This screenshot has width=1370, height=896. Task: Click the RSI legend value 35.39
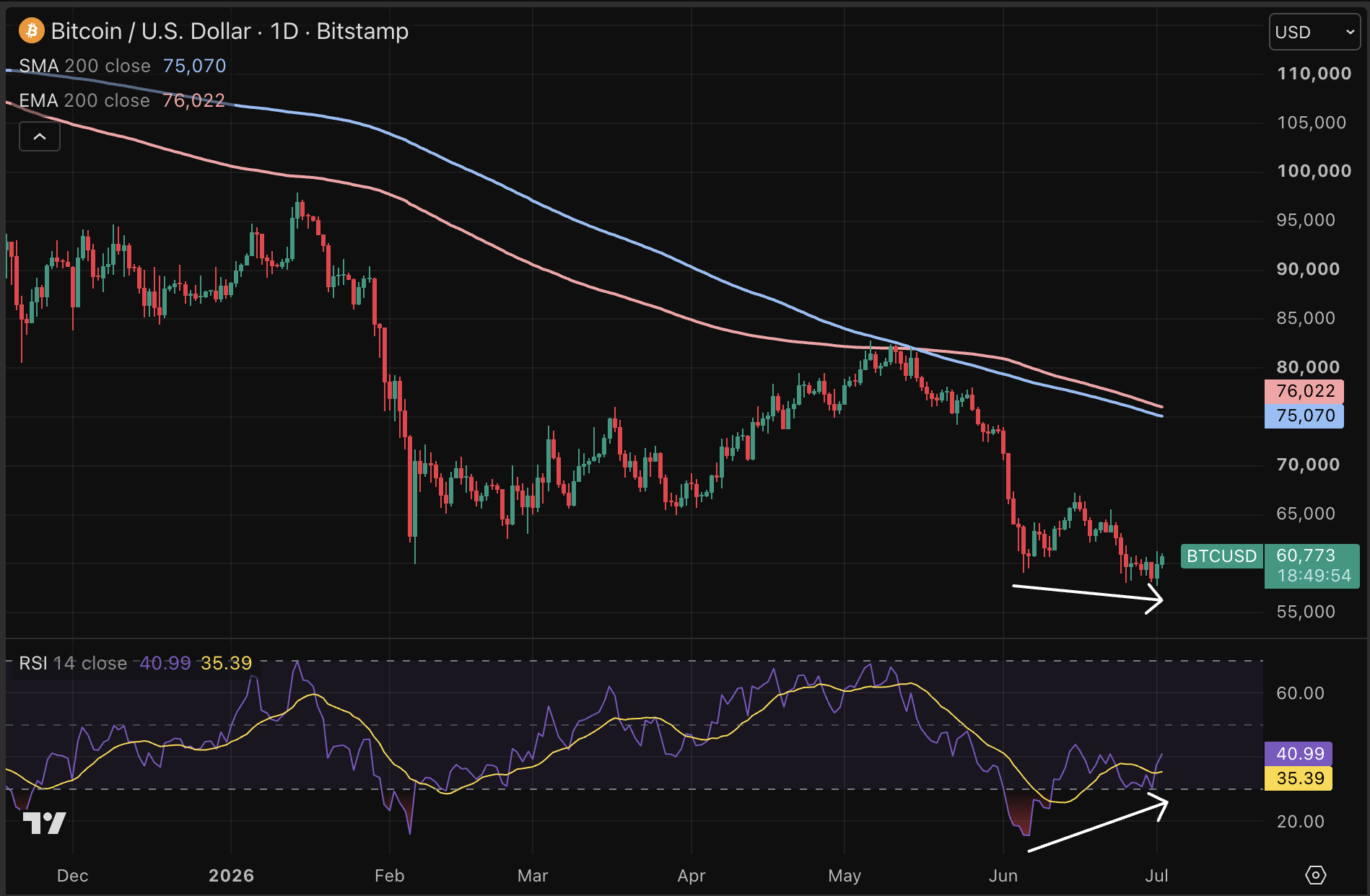[227, 663]
